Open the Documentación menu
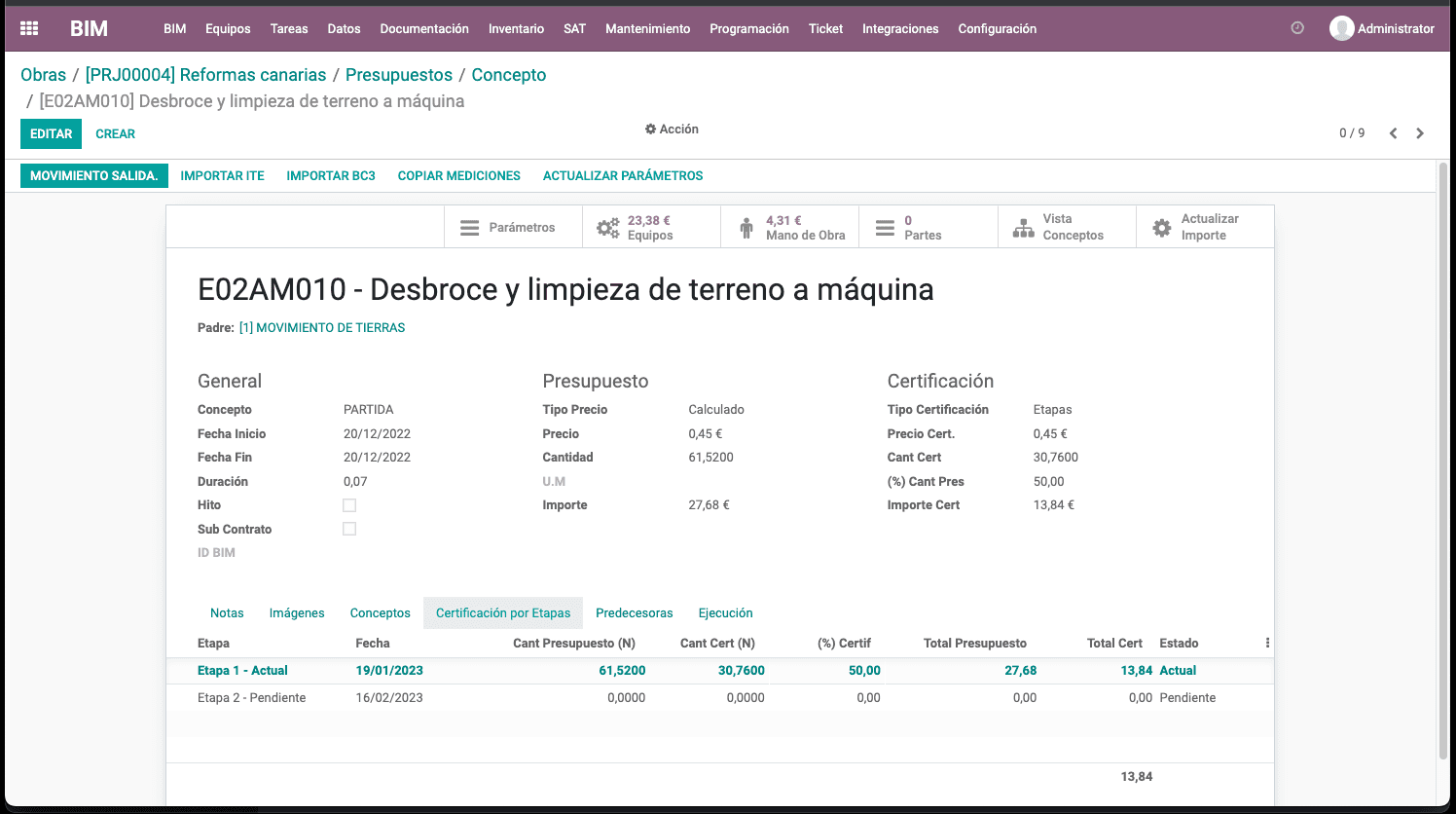 pos(424,28)
